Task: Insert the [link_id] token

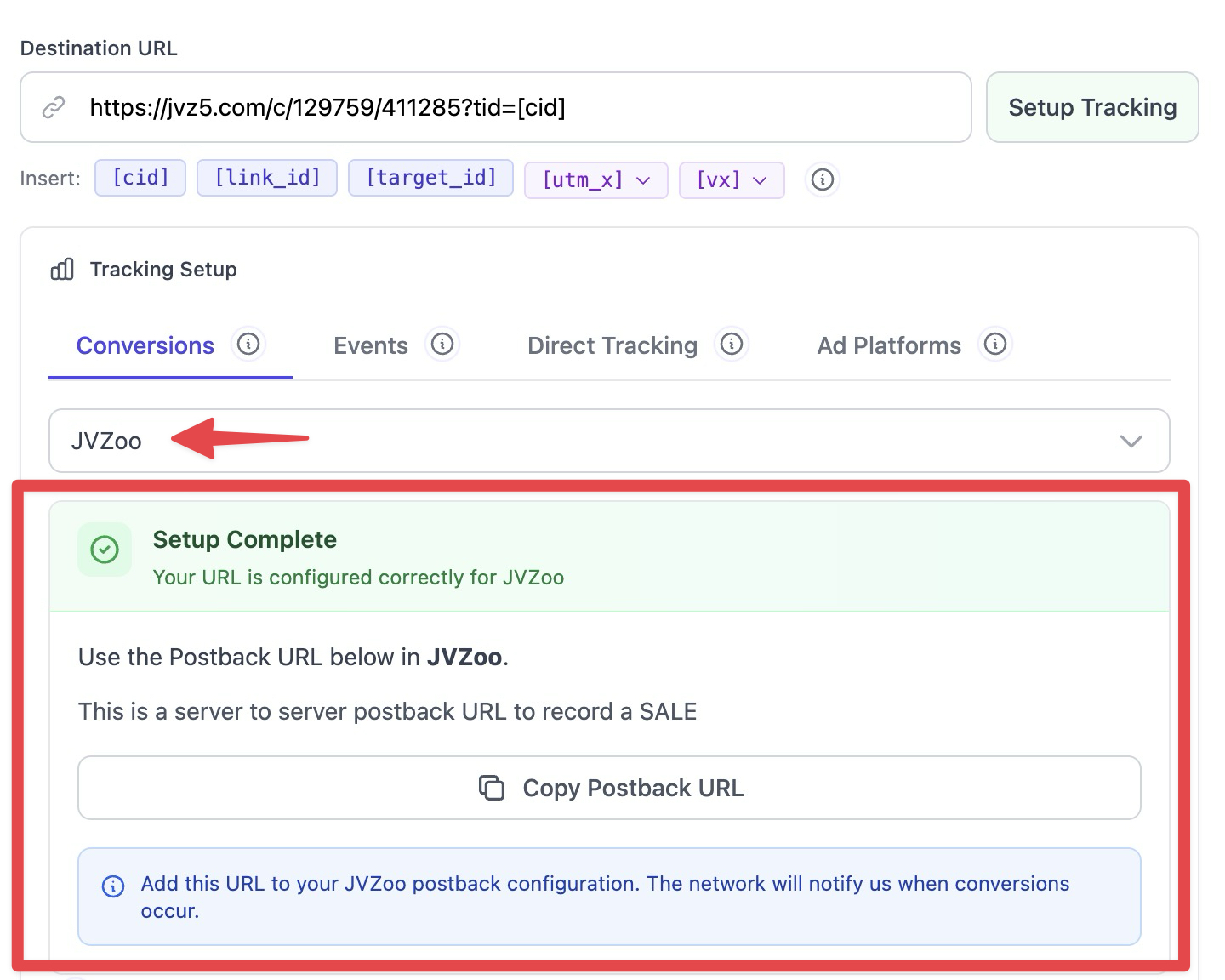Action: point(267,178)
